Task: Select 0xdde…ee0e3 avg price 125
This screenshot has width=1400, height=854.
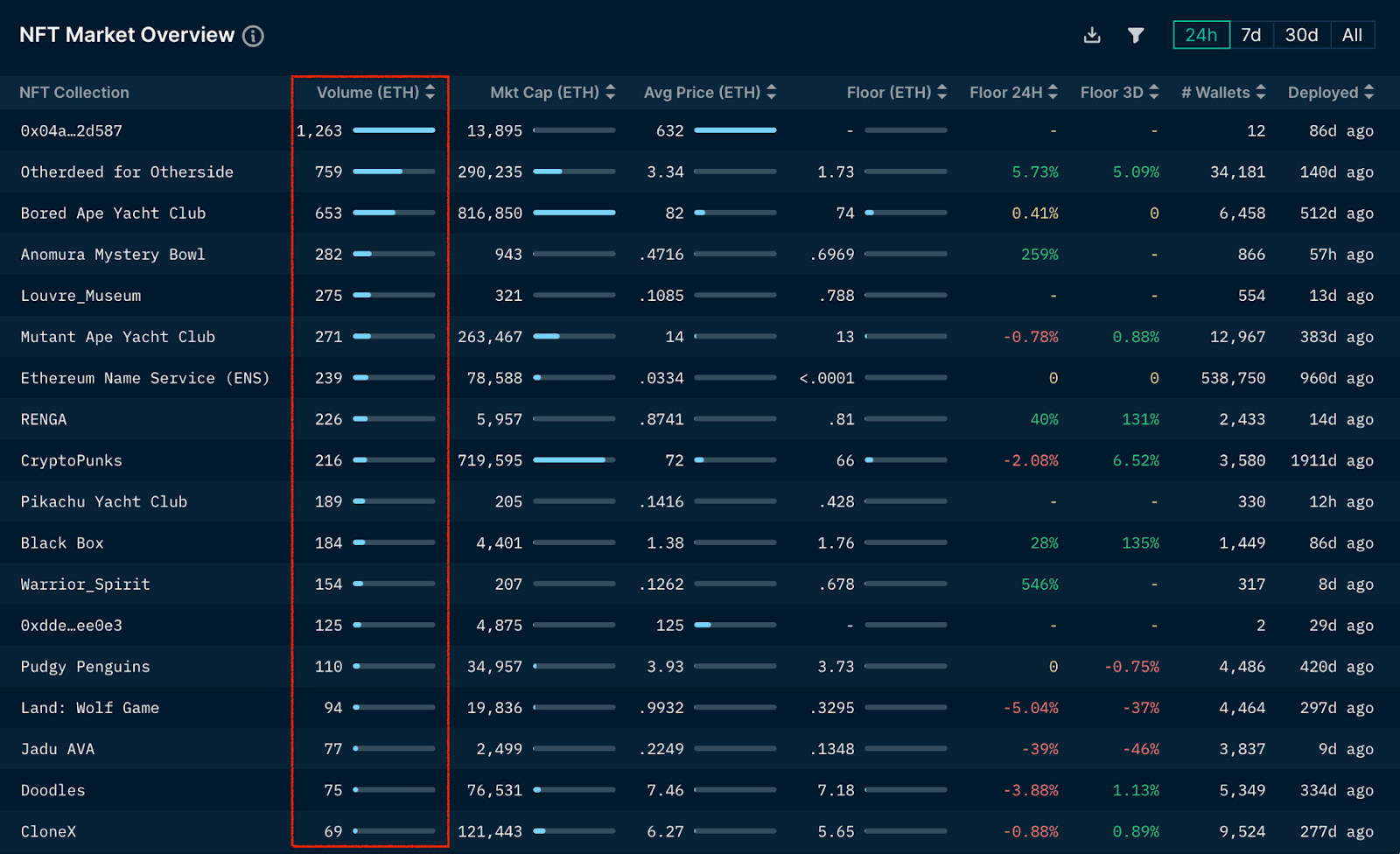Action: click(x=670, y=626)
